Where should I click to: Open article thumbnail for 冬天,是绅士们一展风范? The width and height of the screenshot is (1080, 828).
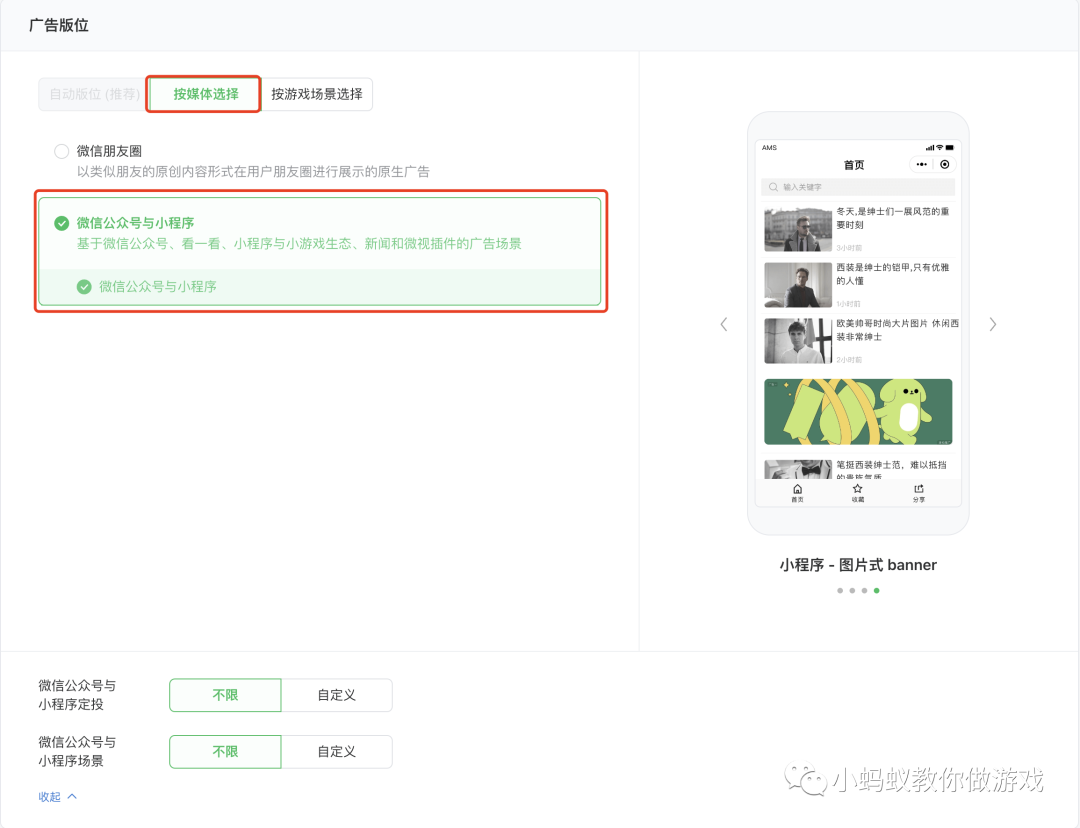(798, 229)
